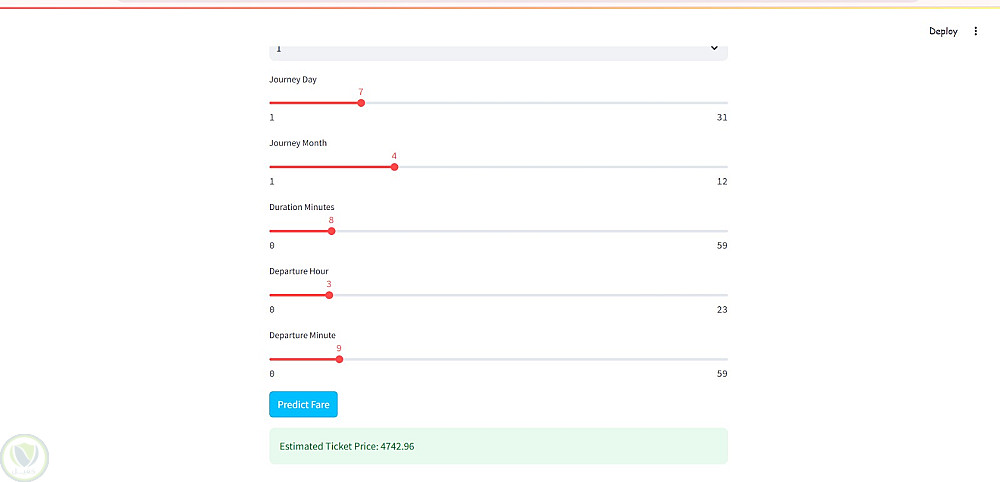The width and height of the screenshot is (1000, 482).
Task: Click the Deploy button
Action: [943, 31]
